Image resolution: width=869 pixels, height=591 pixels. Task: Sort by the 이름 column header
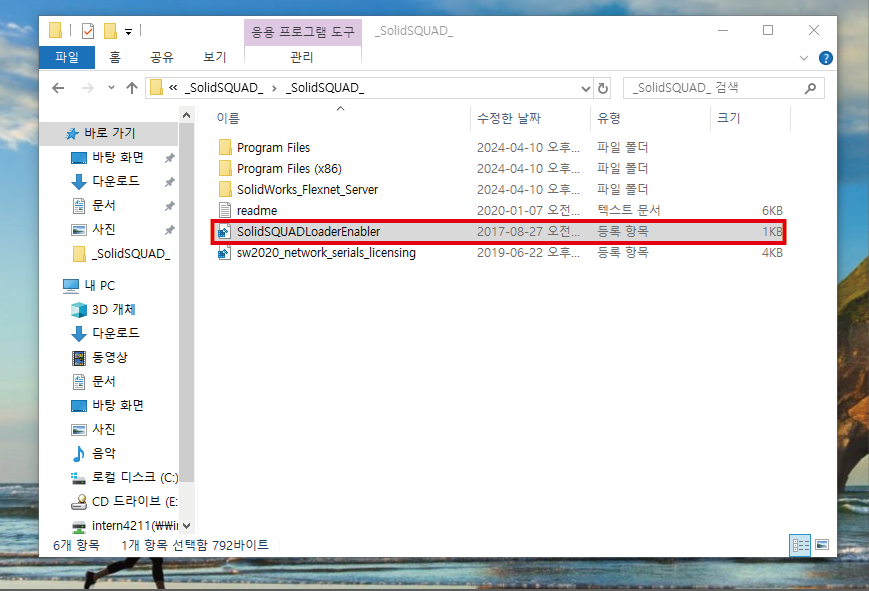(x=228, y=118)
